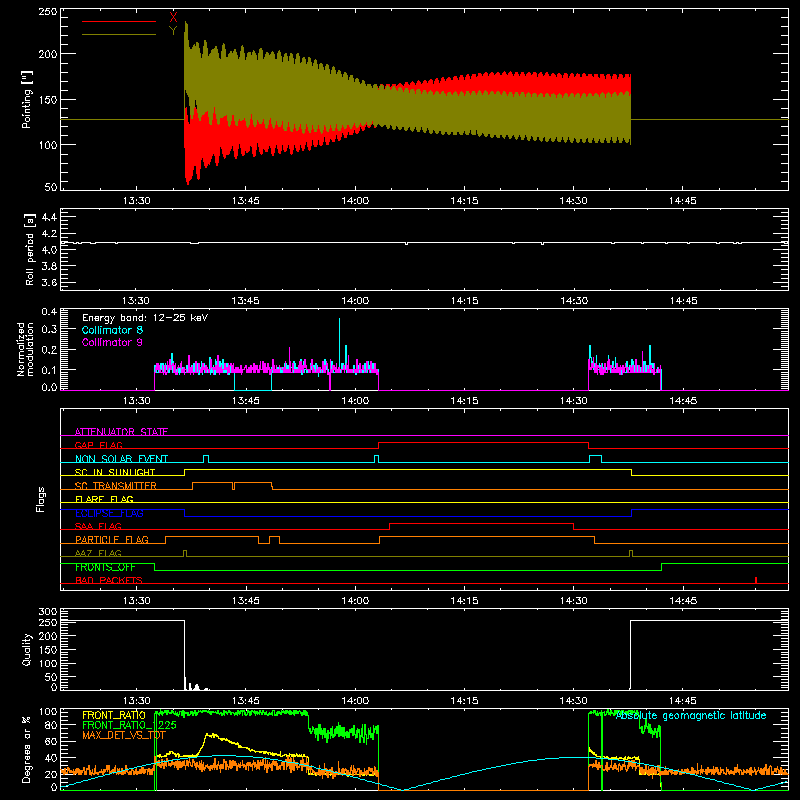Select the blue ECLIPSE_FLAG label
Screen dimensions: 800x800
109,513
